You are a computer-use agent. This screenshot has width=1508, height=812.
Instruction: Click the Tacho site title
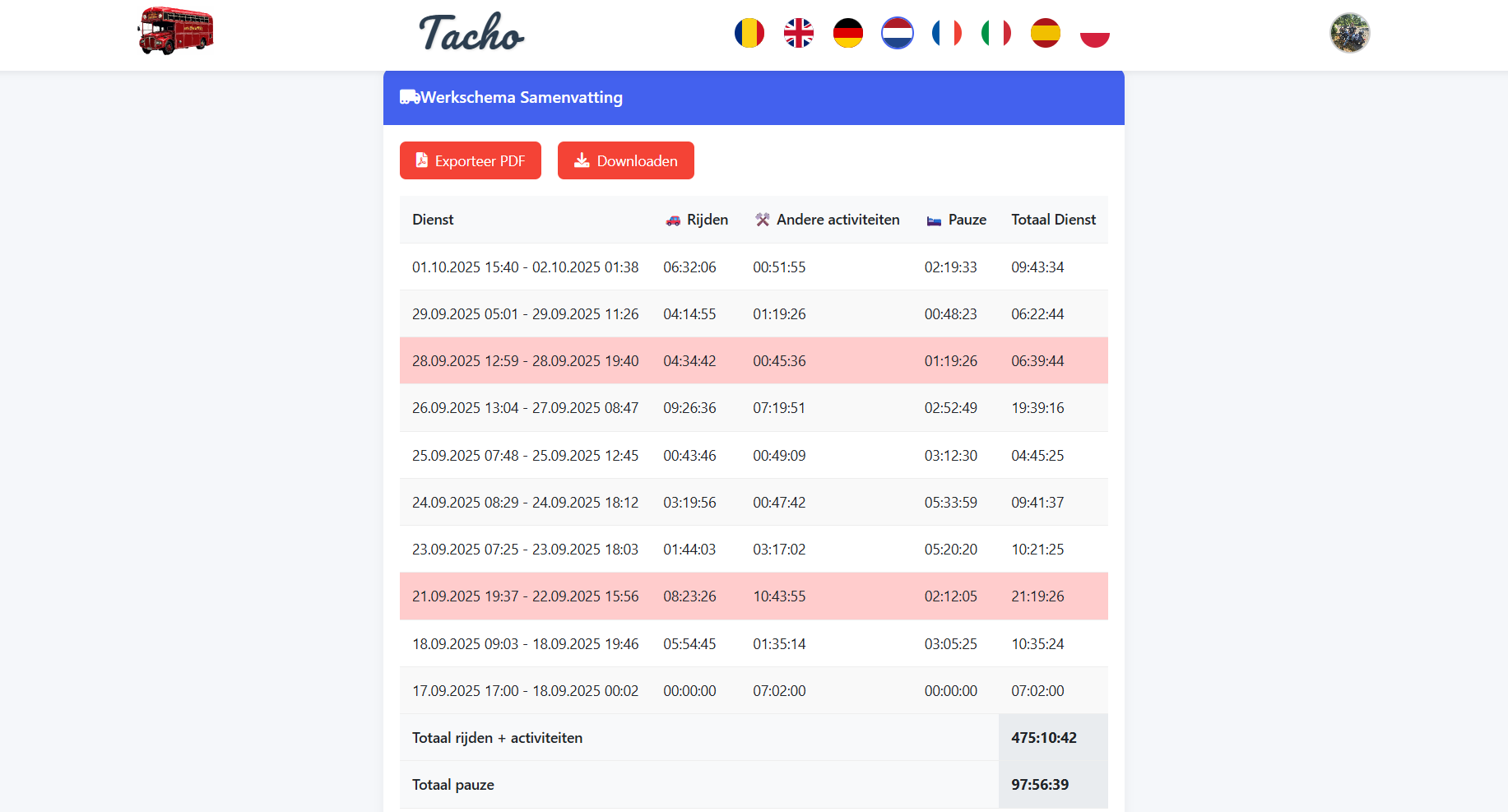(x=471, y=33)
